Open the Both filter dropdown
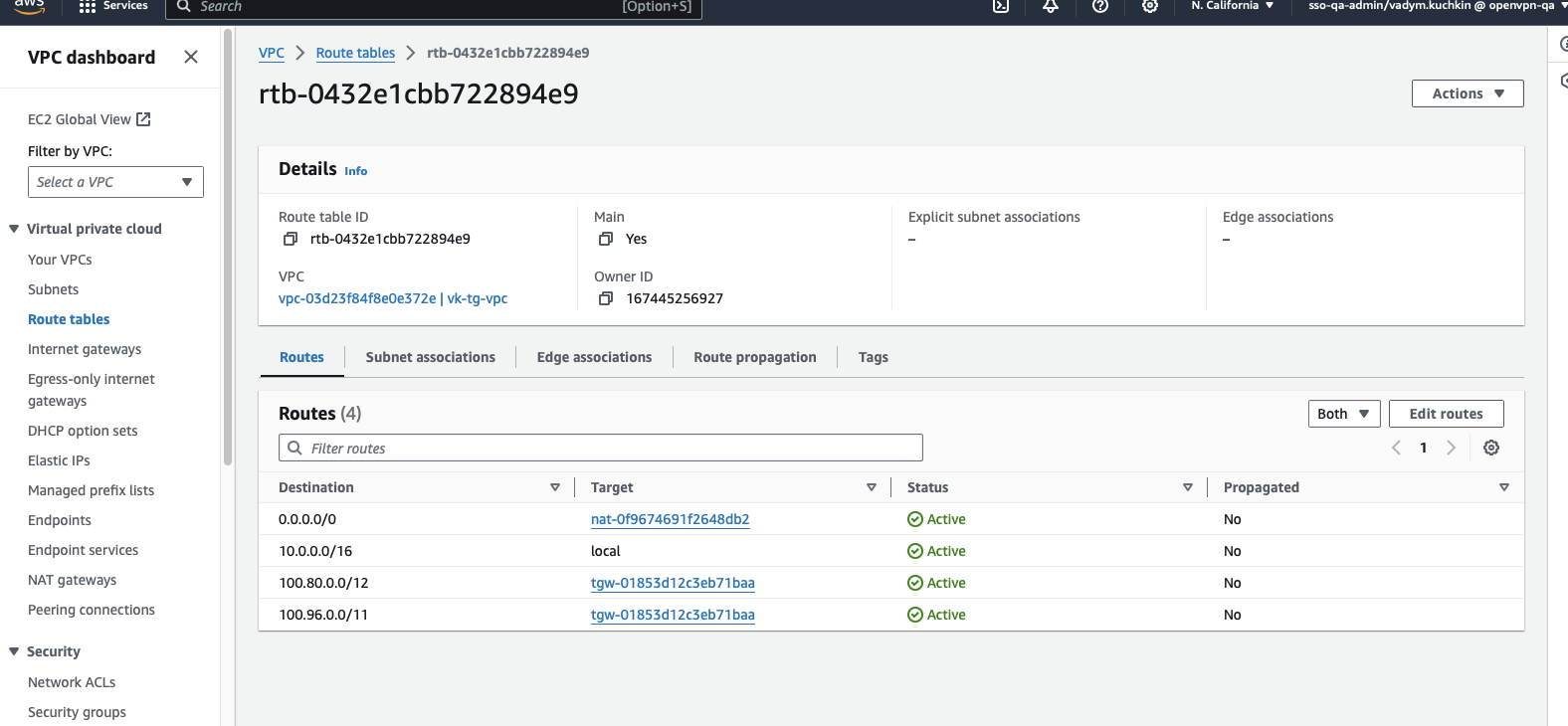 point(1343,414)
